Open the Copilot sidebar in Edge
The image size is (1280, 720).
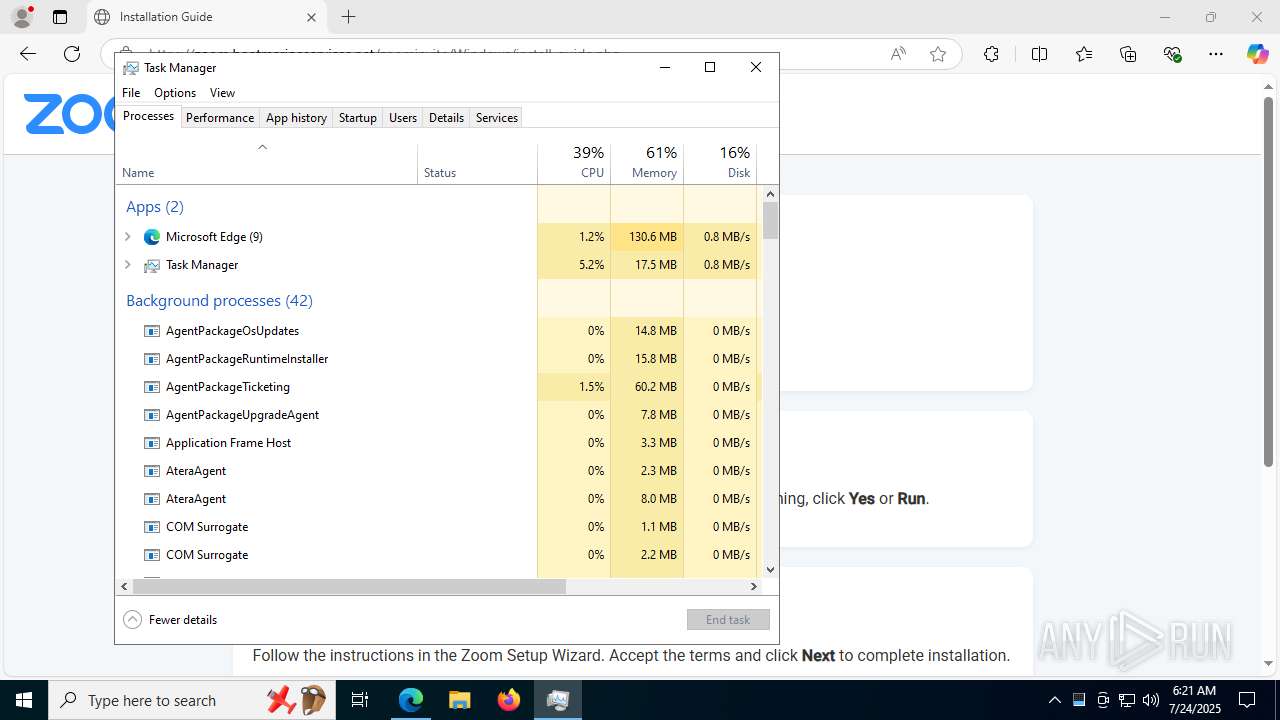pyautogui.click(x=1257, y=54)
